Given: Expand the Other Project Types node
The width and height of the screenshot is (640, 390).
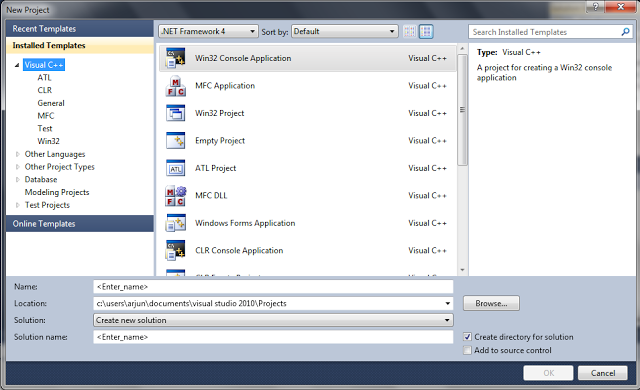Looking at the screenshot, I should [x=18, y=167].
